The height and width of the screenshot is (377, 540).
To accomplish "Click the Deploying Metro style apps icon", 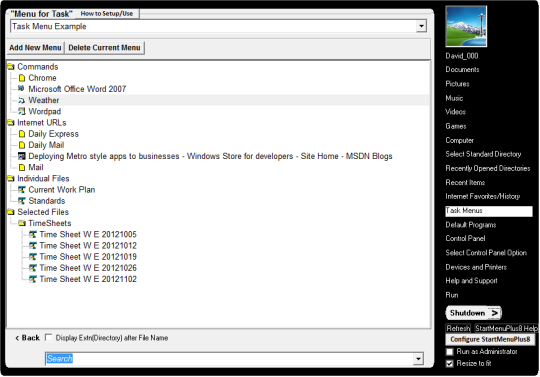I will 22,156.
